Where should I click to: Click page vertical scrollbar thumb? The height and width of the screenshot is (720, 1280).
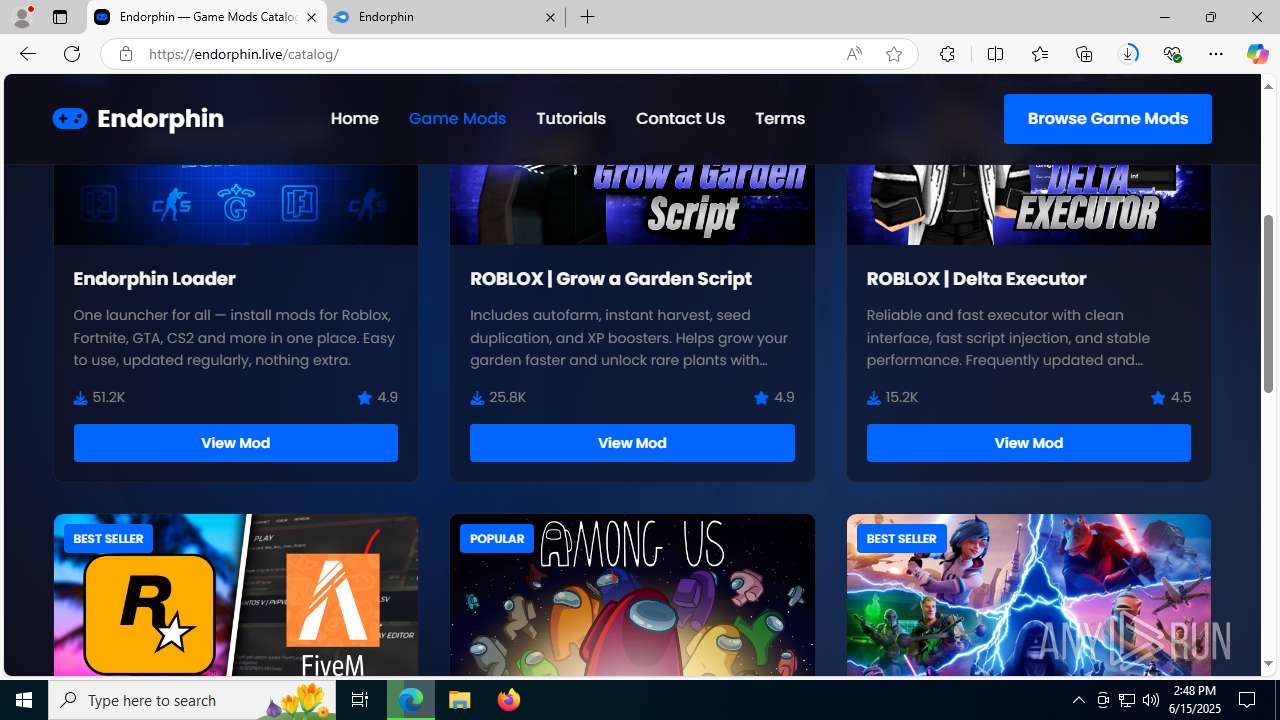(x=1268, y=302)
